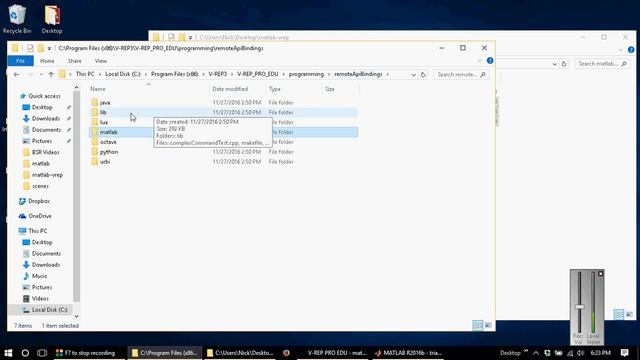The image size is (640, 360).
Task: Select the python folder
Action: tap(223, 152)
